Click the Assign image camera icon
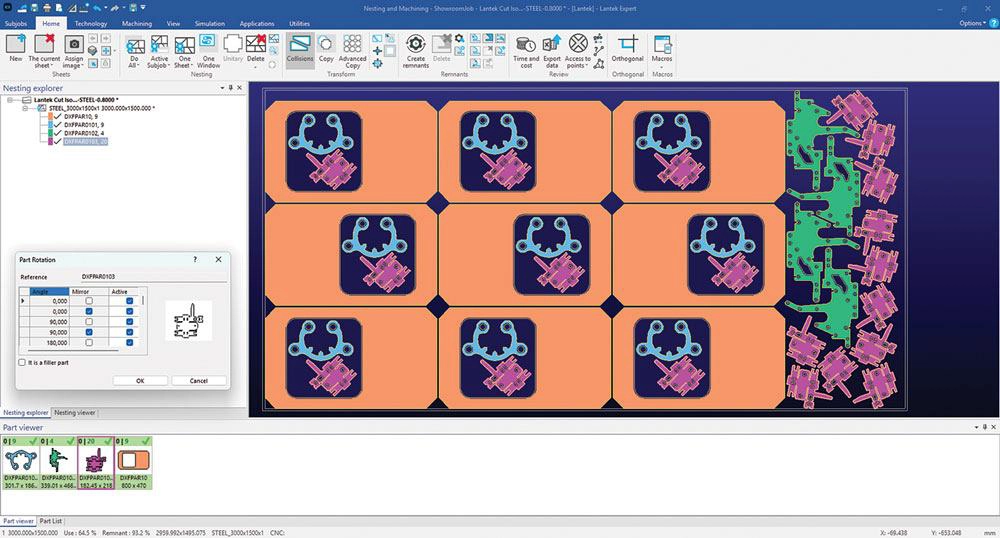 [75, 45]
